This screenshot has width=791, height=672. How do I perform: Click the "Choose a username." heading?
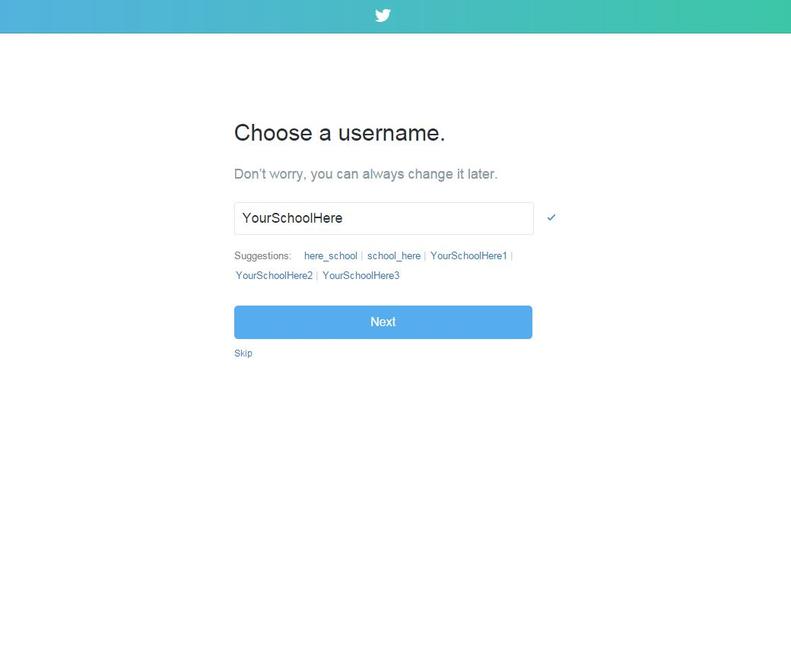point(340,133)
